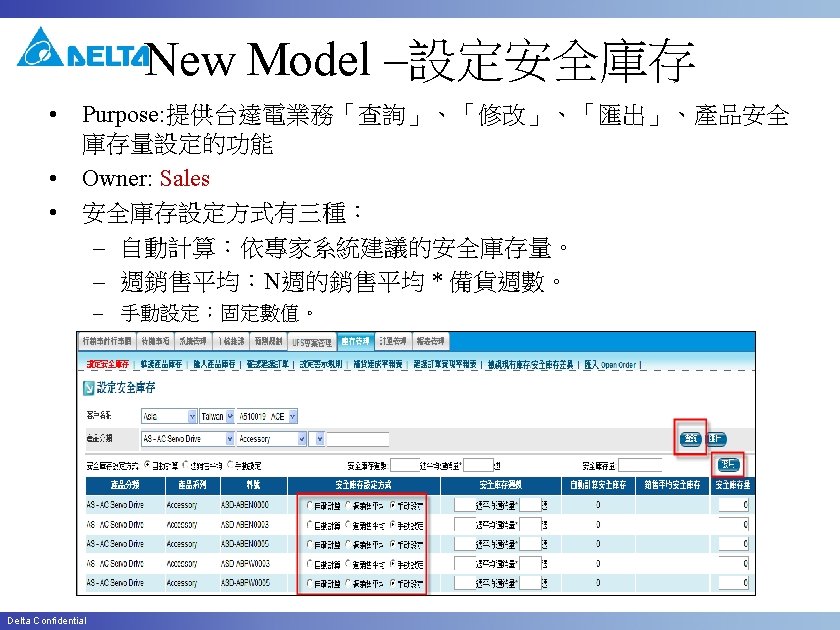
Task: Select 手動設定 radio for ASD-ABEN0003
Action: (393, 524)
